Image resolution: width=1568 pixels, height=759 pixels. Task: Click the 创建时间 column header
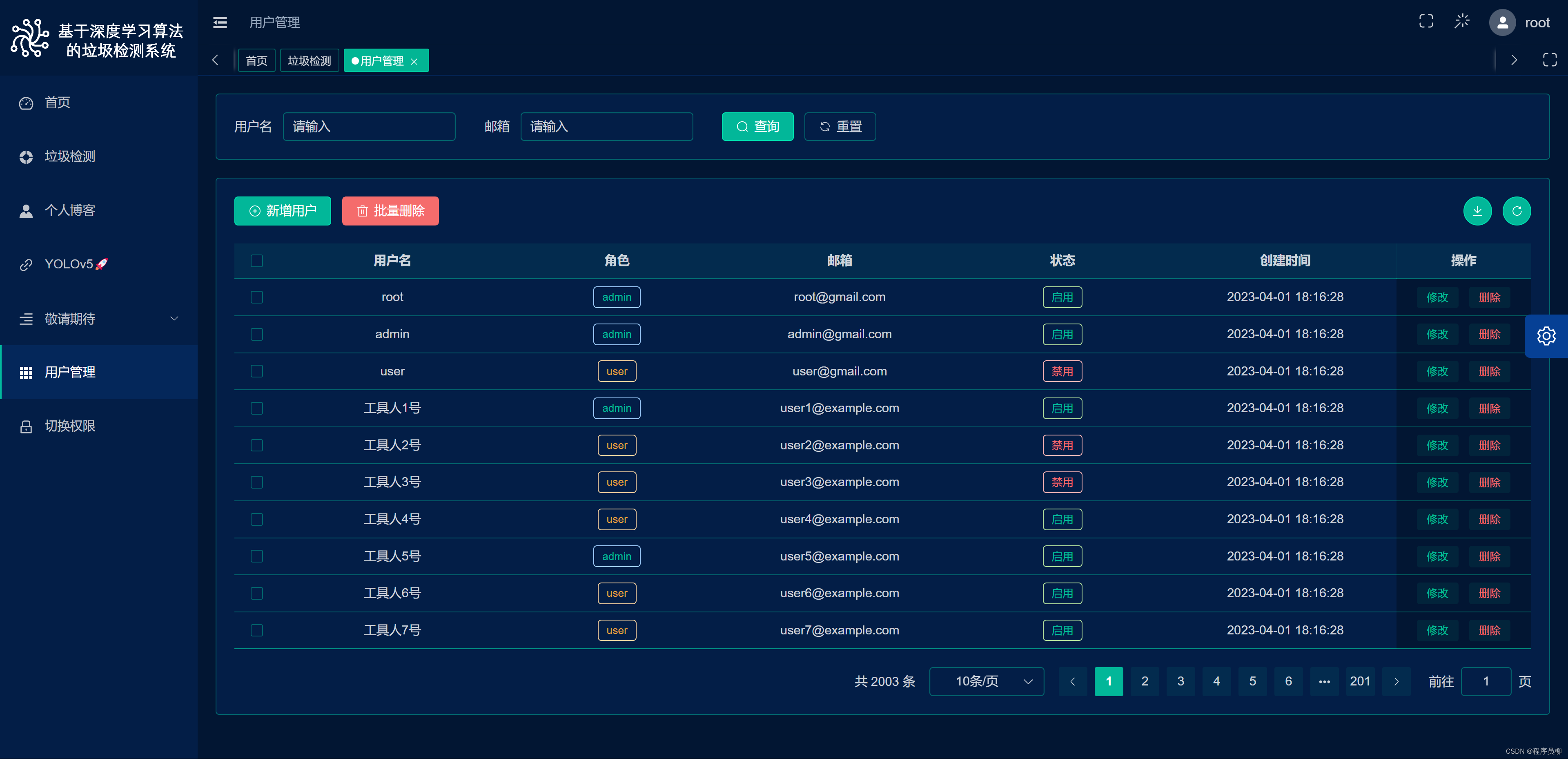pyautogui.click(x=1285, y=261)
